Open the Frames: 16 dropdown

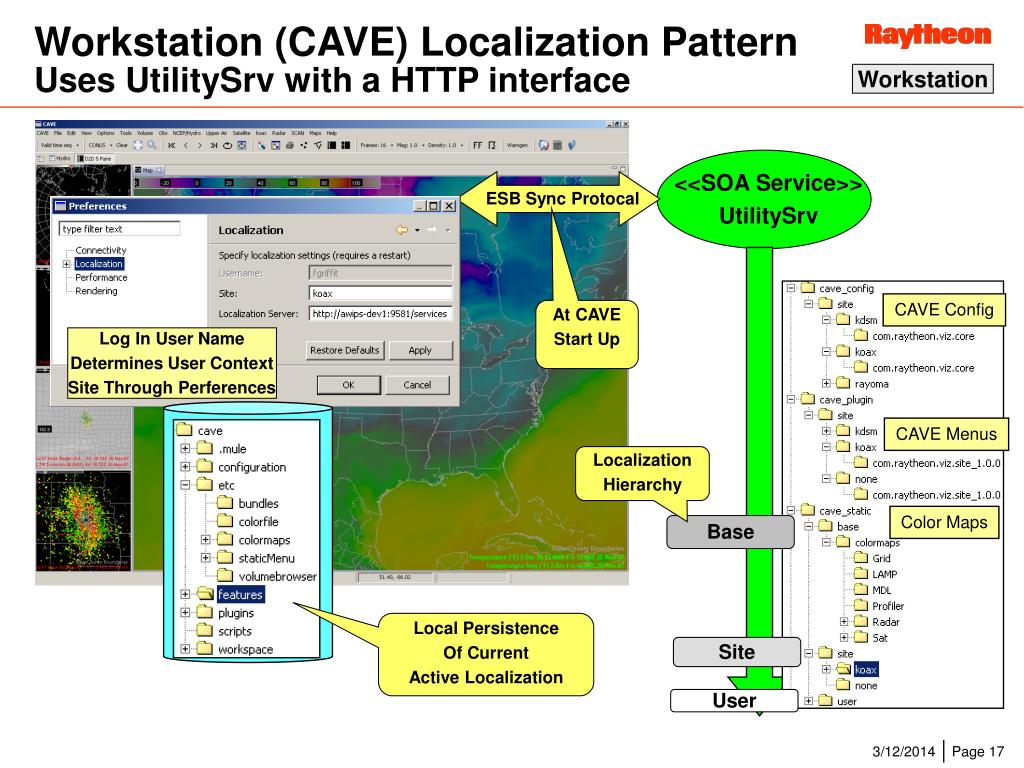376,145
